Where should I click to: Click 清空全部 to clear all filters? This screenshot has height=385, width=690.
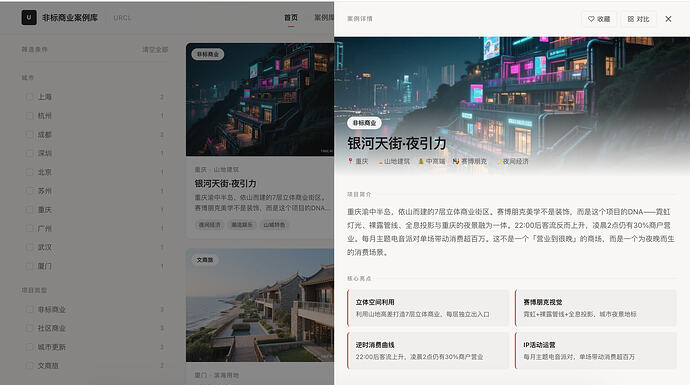(155, 49)
